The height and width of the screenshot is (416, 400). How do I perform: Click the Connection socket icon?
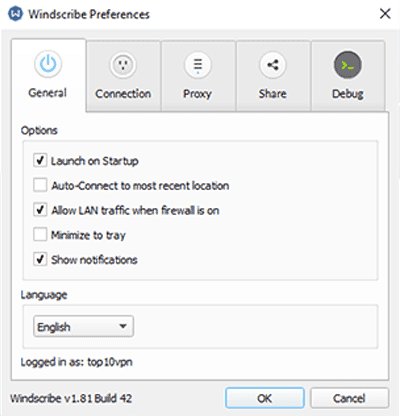coord(123,65)
